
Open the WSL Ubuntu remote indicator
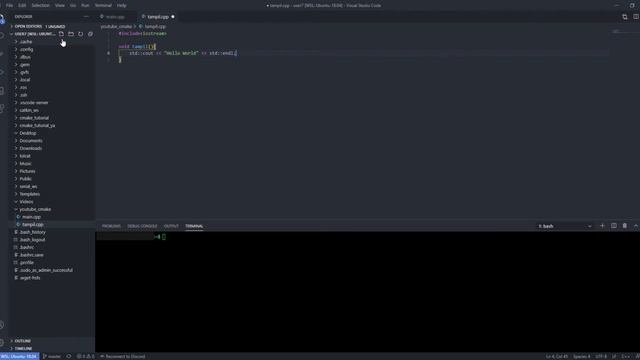pyautogui.click(x=19, y=356)
